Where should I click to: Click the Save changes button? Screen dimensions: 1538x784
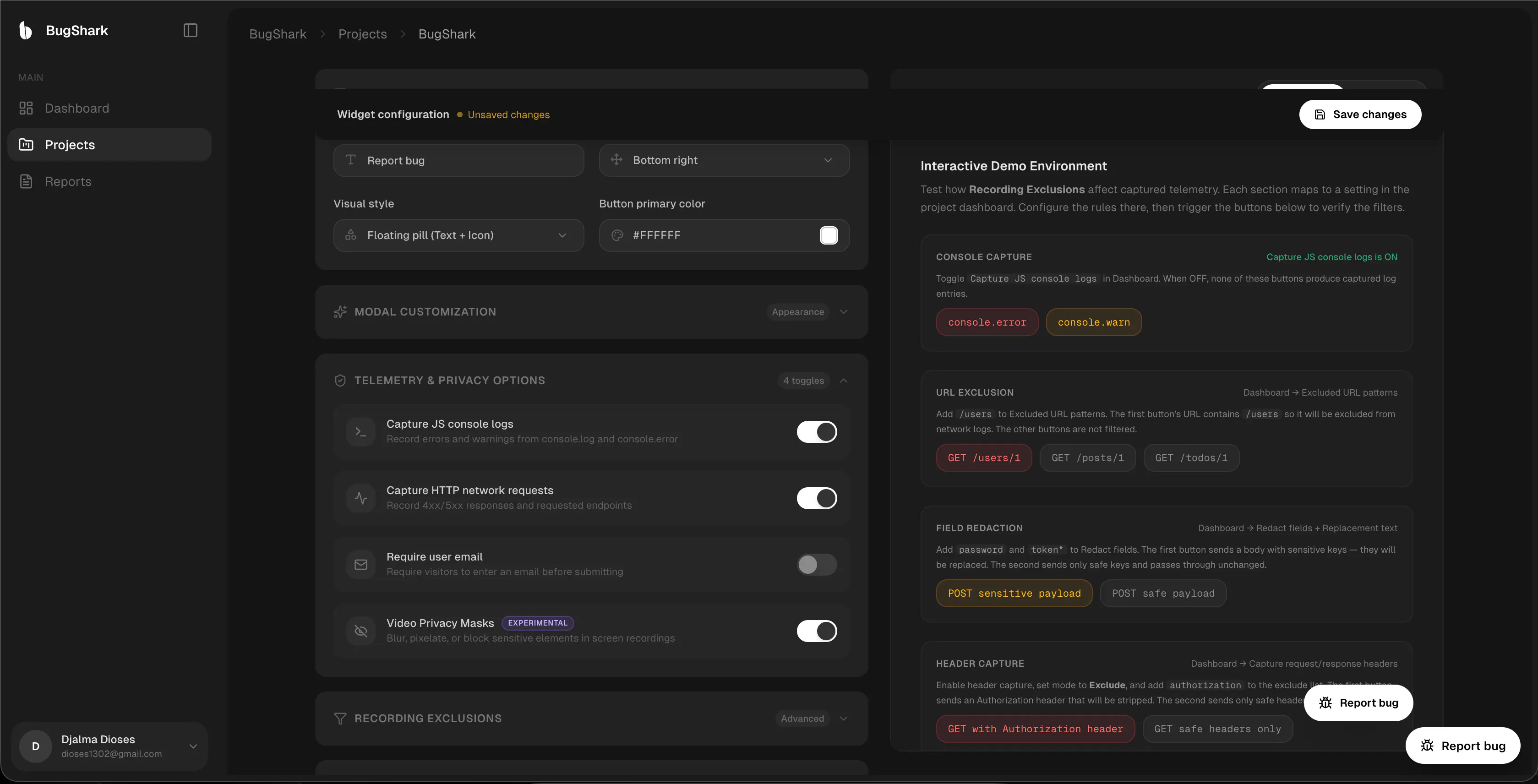pos(1359,114)
